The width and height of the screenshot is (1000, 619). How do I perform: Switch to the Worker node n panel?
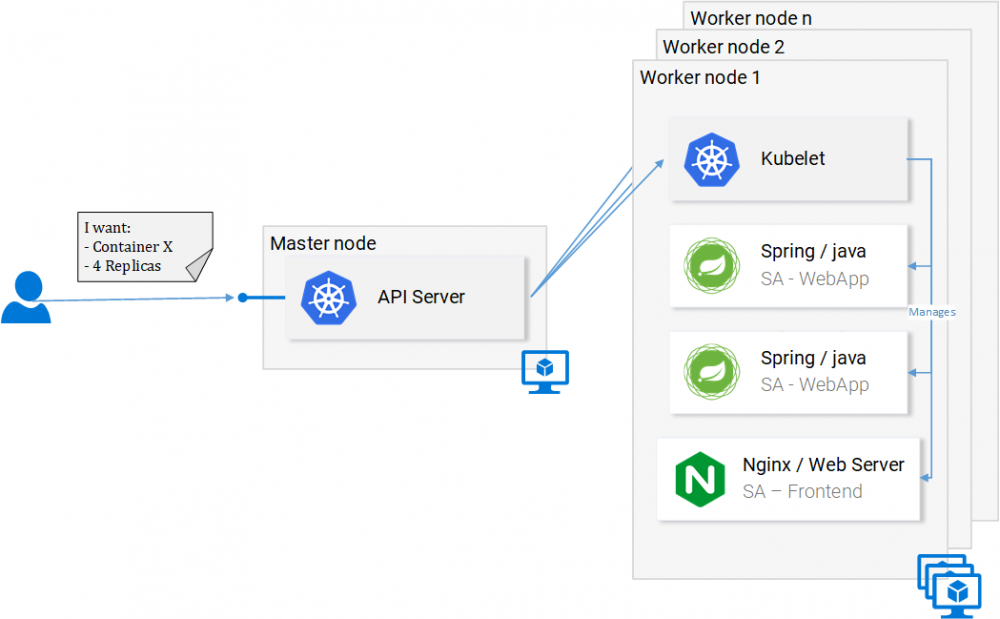(x=750, y=17)
